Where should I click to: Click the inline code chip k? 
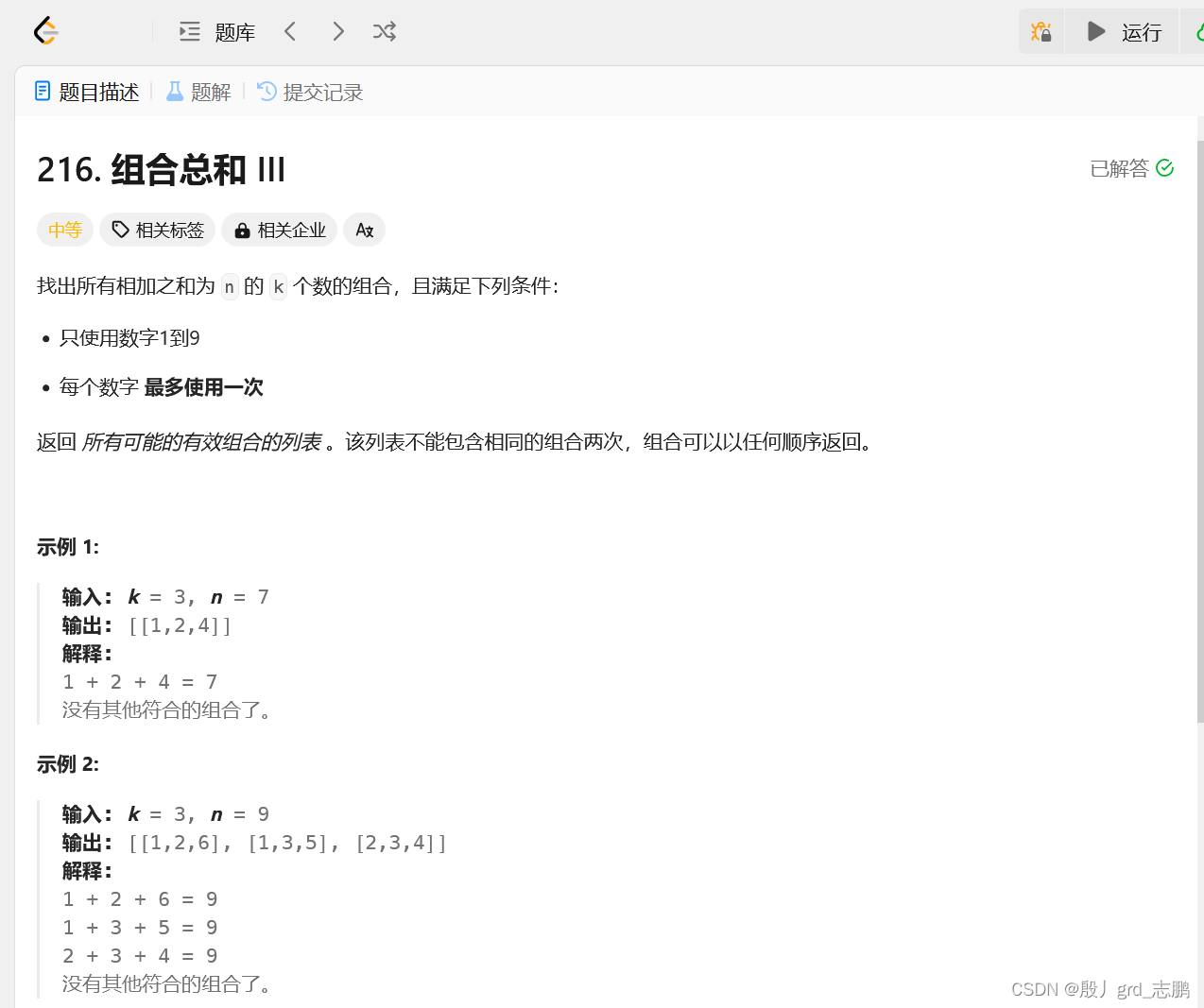[x=278, y=286]
